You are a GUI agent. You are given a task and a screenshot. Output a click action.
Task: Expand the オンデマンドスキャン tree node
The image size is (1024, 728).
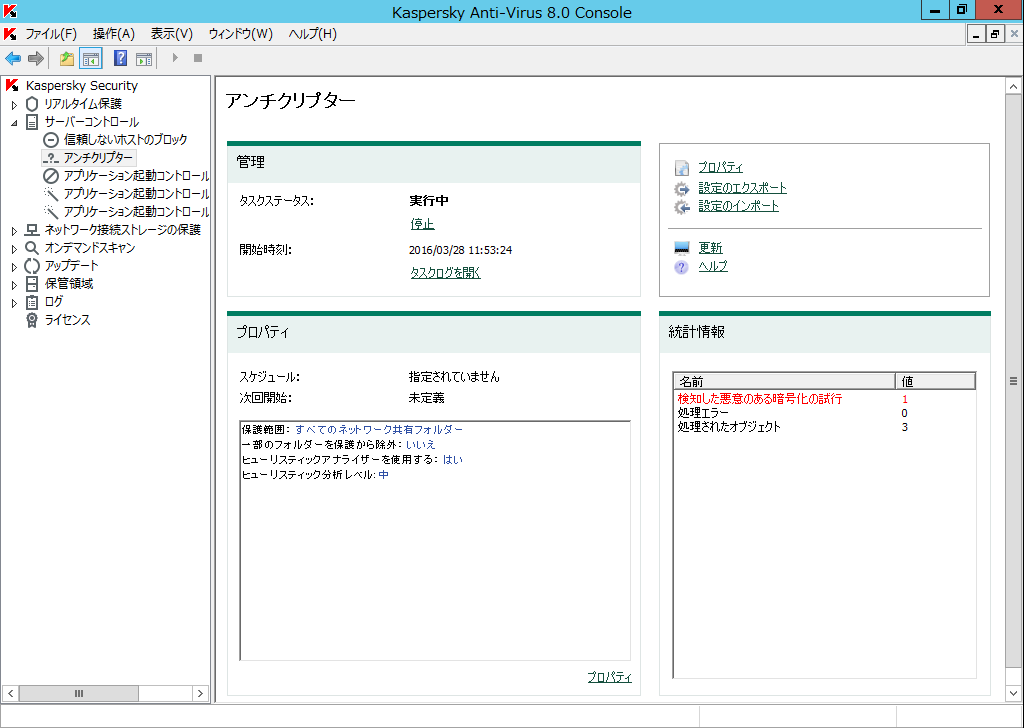click(x=14, y=249)
